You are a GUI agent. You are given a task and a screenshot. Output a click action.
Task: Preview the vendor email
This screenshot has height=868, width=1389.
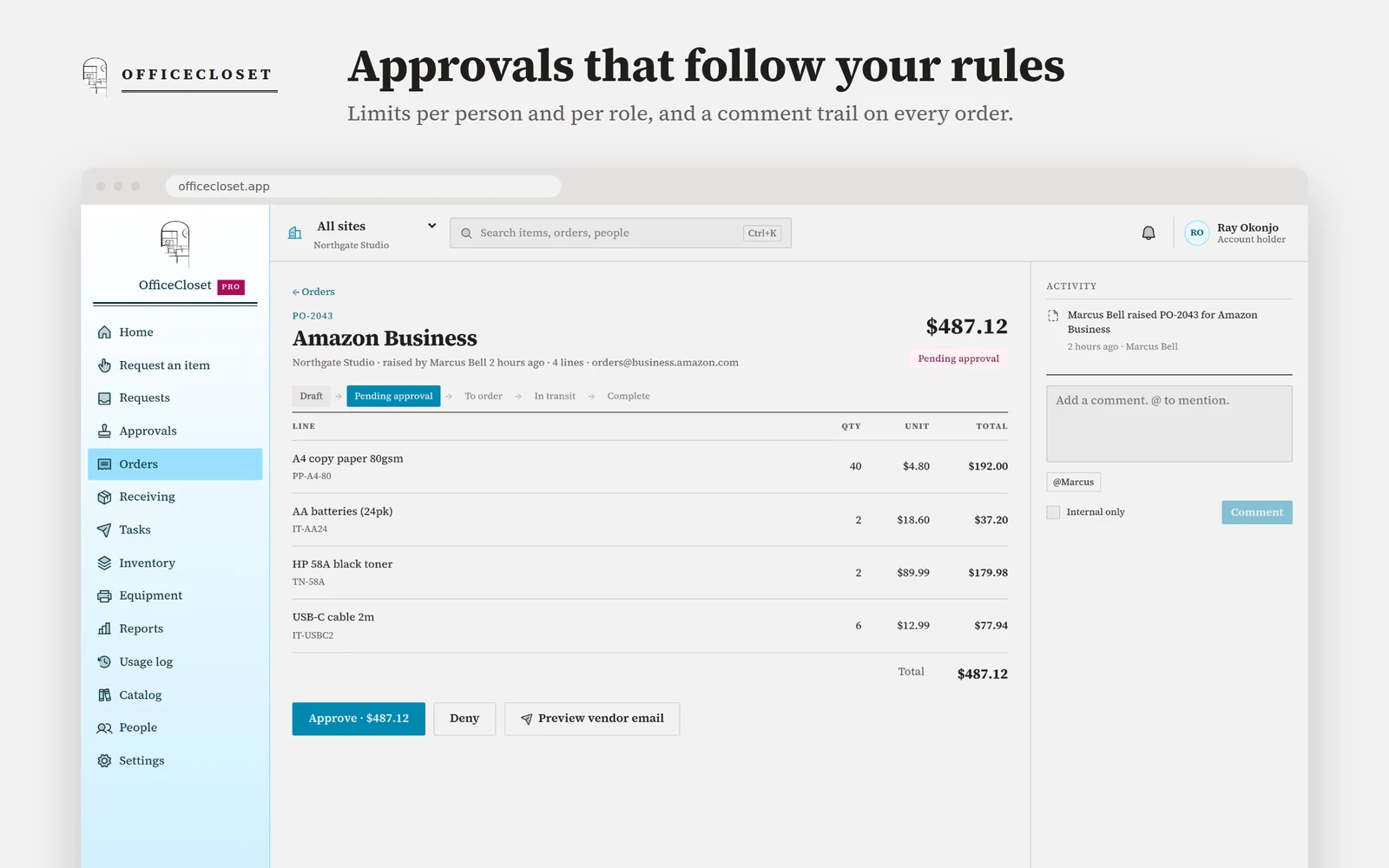592,719
